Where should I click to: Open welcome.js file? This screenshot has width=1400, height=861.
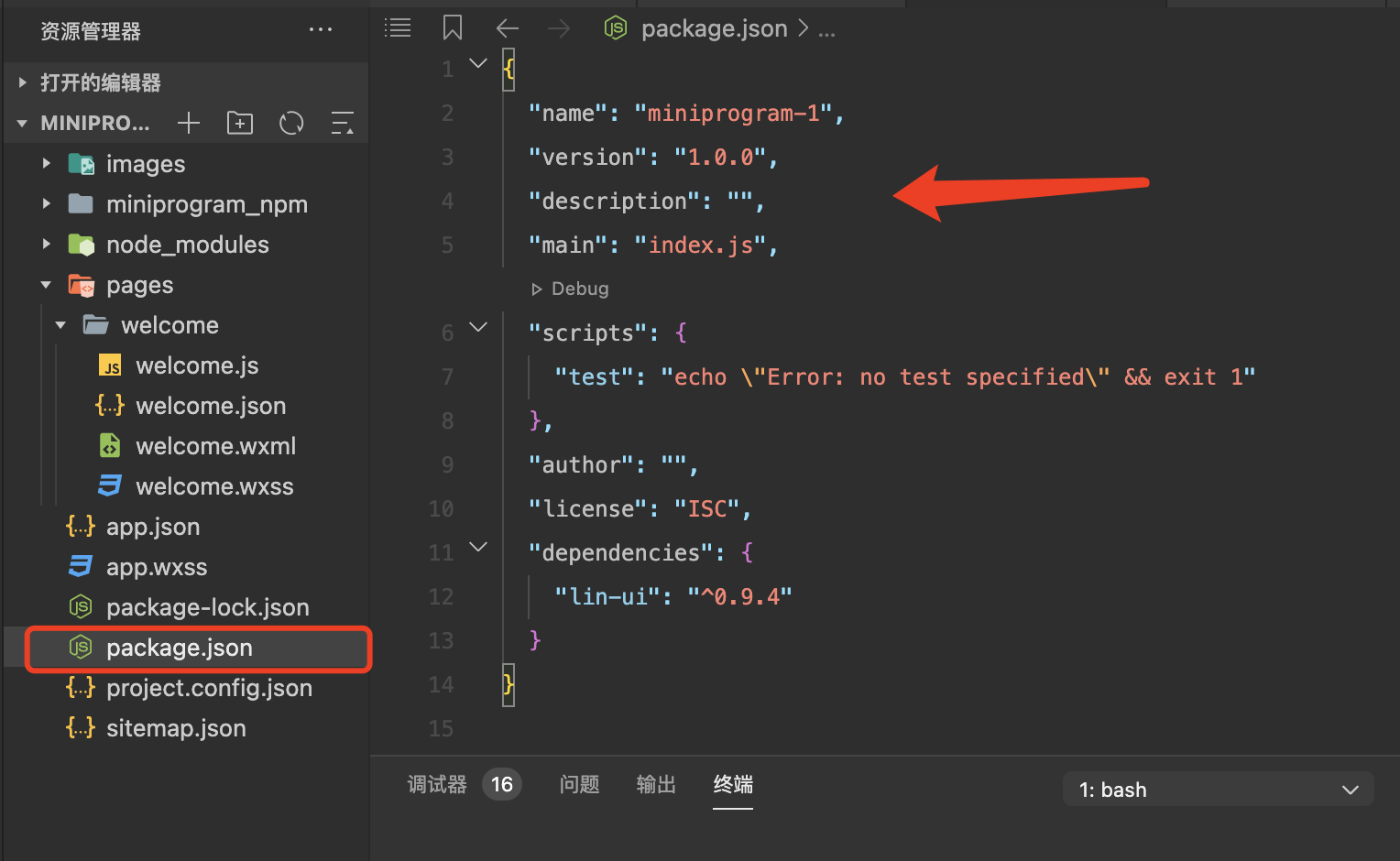click(197, 365)
